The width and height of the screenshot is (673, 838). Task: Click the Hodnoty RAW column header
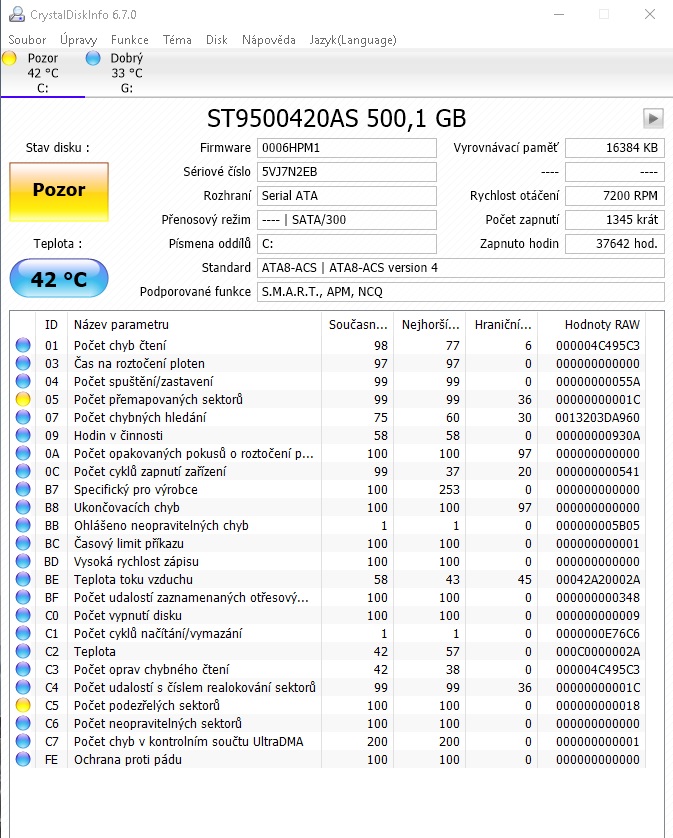(x=592, y=324)
